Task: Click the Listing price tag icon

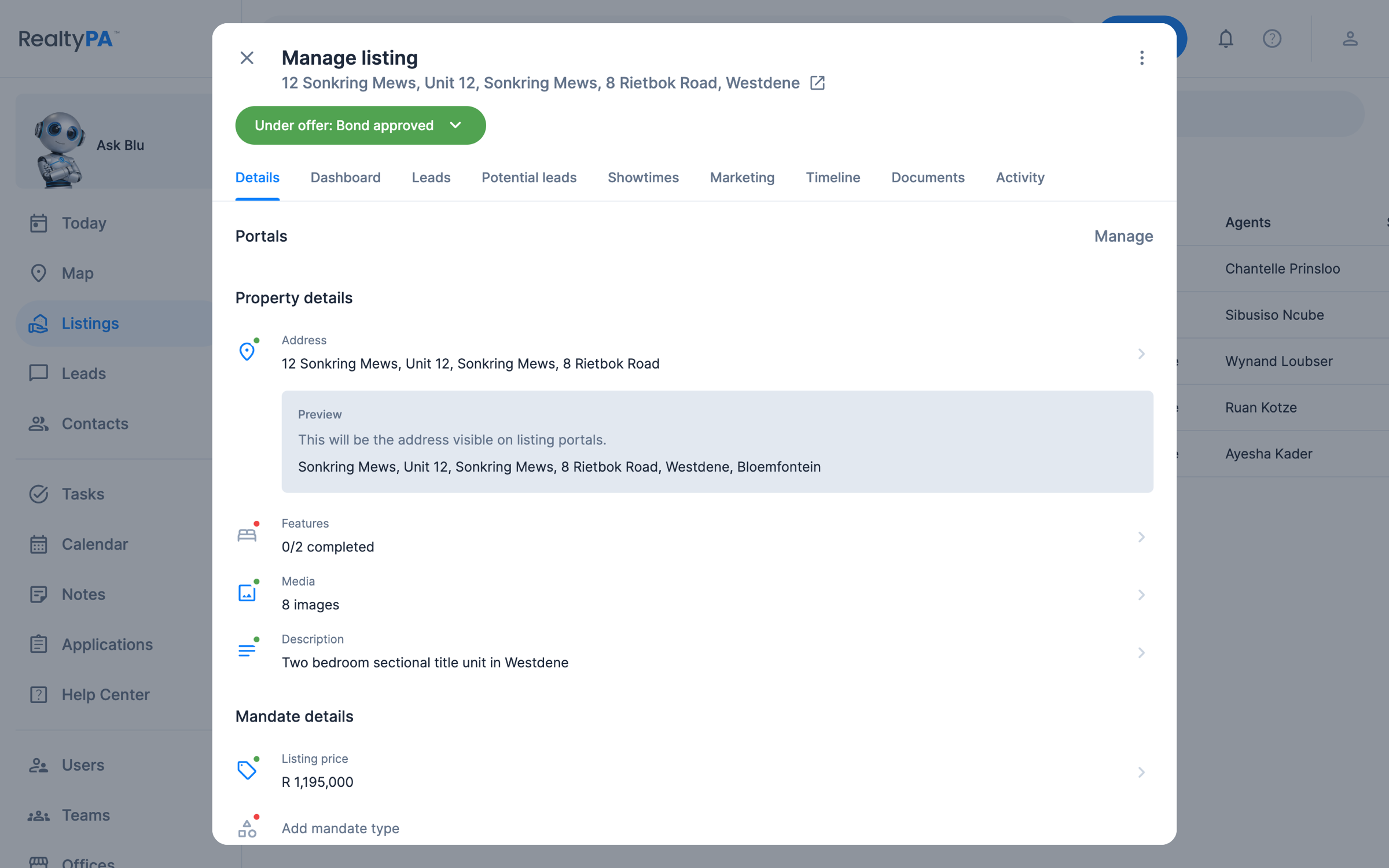Action: (247, 770)
